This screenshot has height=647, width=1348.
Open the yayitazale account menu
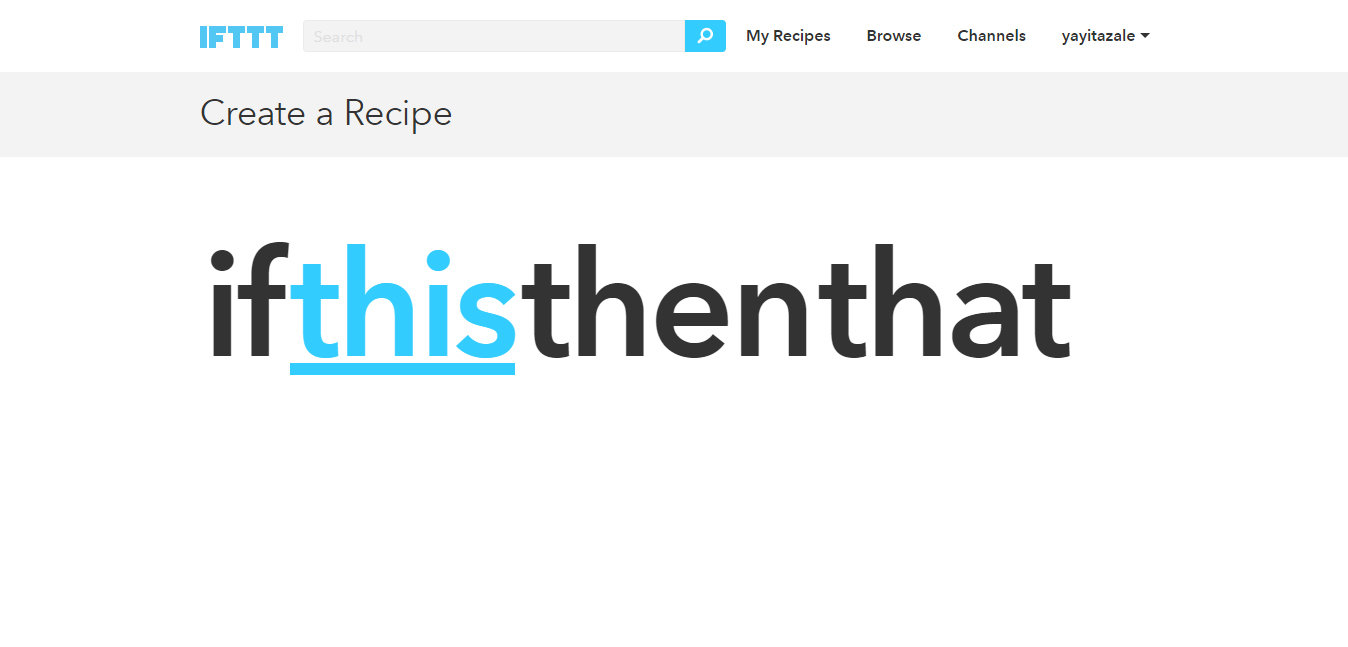tap(1105, 36)
